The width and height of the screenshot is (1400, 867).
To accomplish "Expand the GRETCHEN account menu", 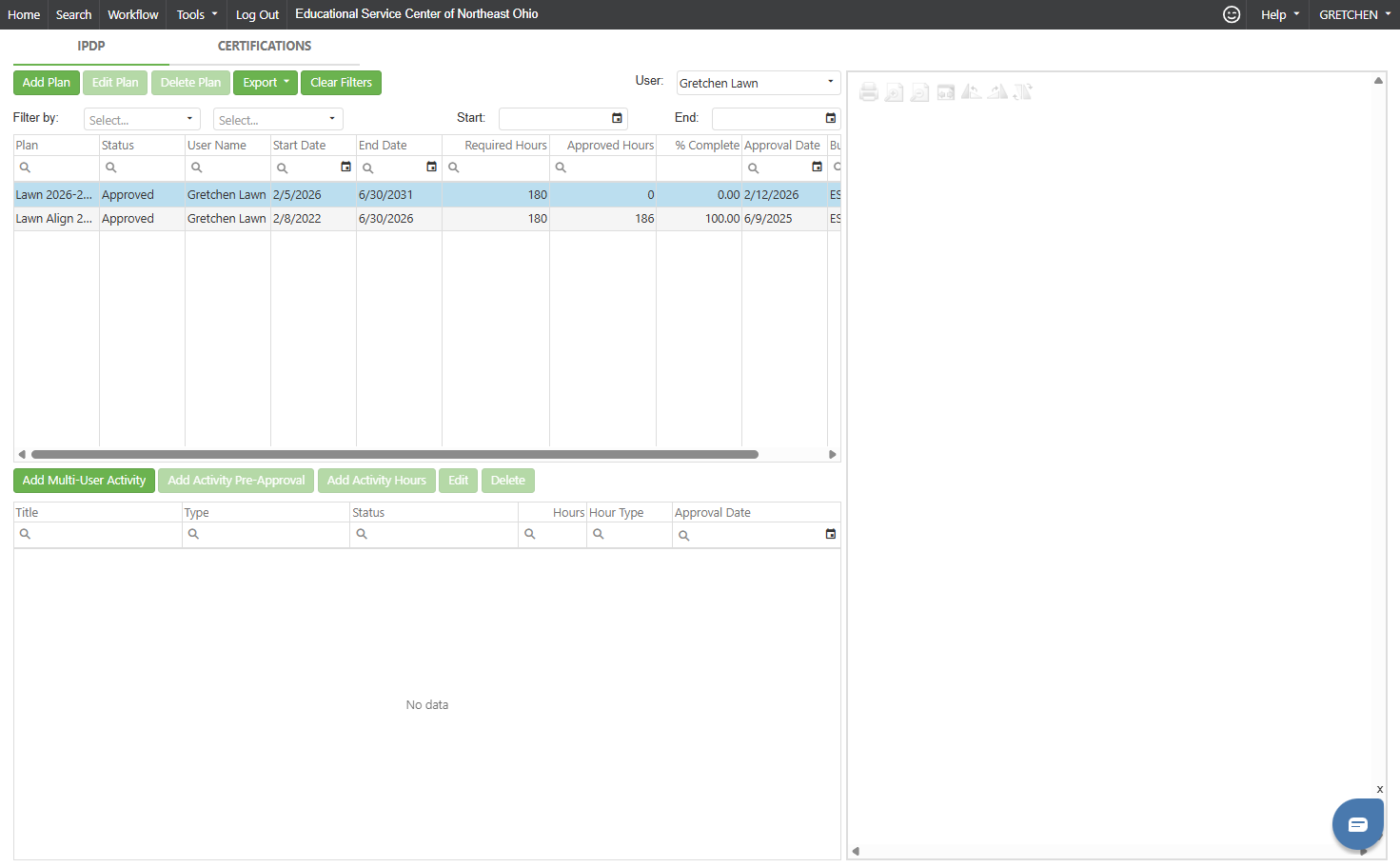I will (1354, 14).
